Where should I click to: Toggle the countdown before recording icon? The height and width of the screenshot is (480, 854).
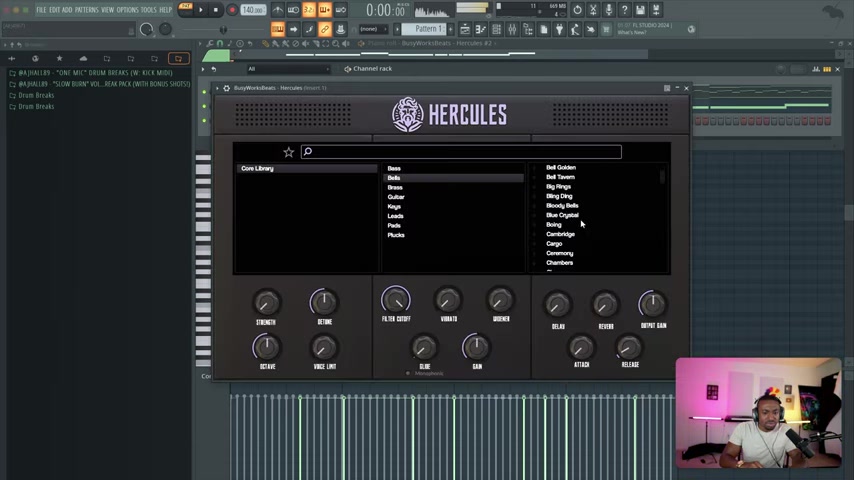point(309,10)
